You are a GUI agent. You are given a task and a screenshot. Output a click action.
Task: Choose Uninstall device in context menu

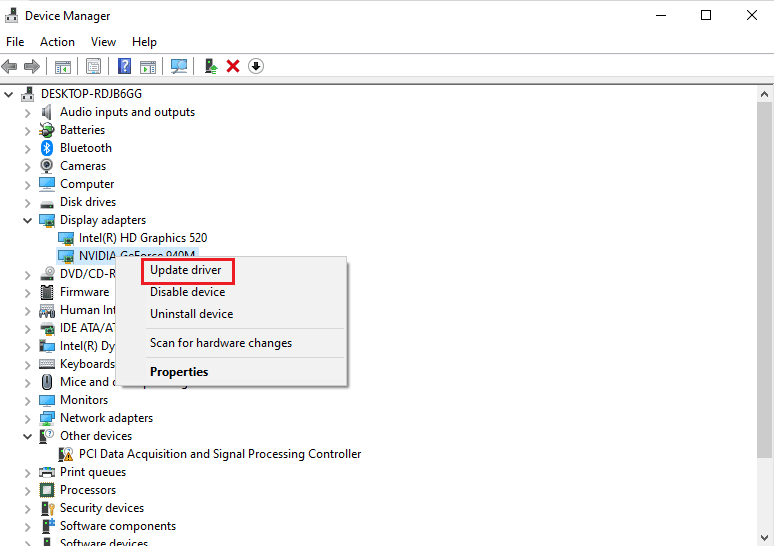192,314
